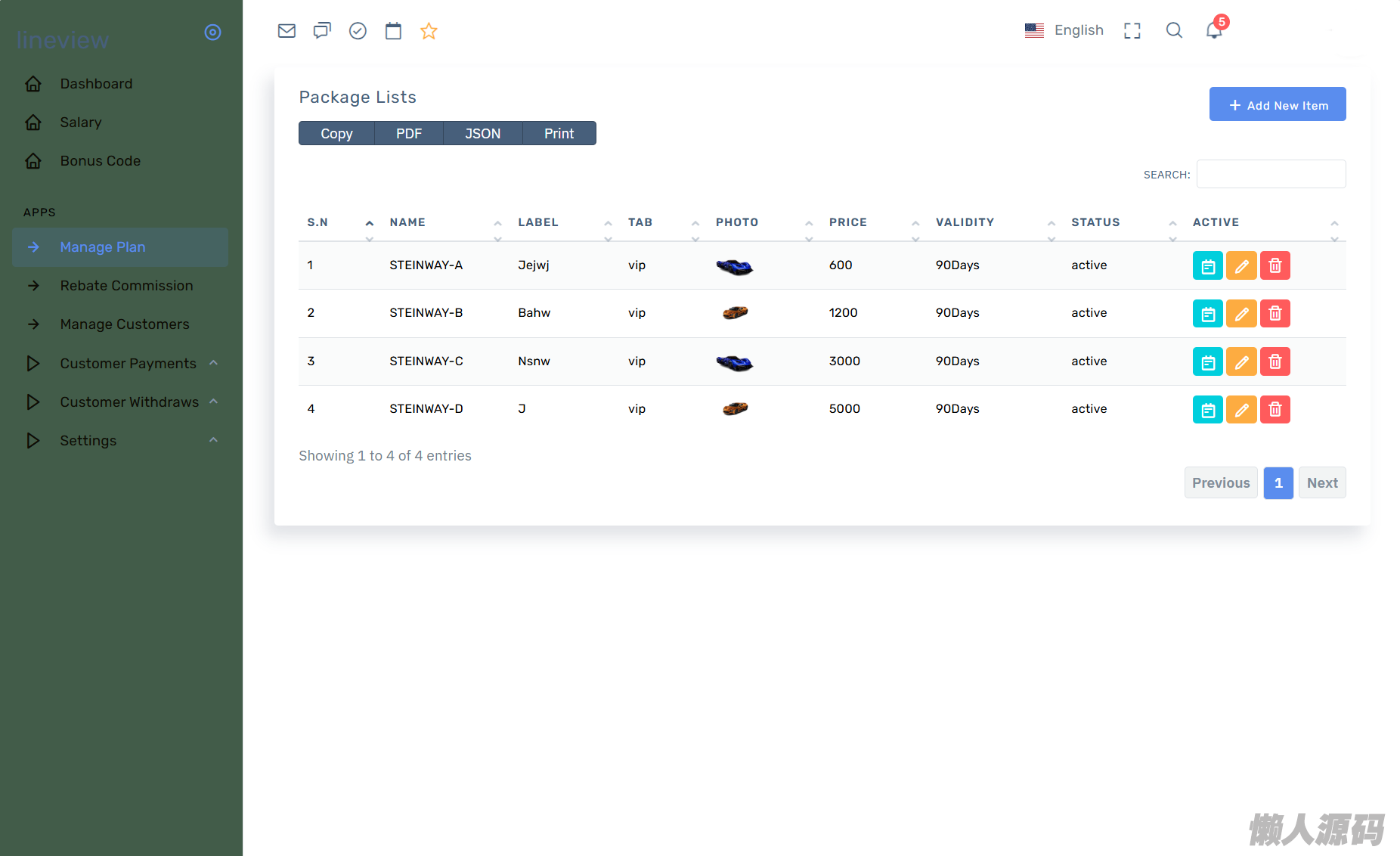Viewport: 1400px width, 856px height.
Task: Toggle the sidebar pin circle icon
Action: click(x=213, y=33)
